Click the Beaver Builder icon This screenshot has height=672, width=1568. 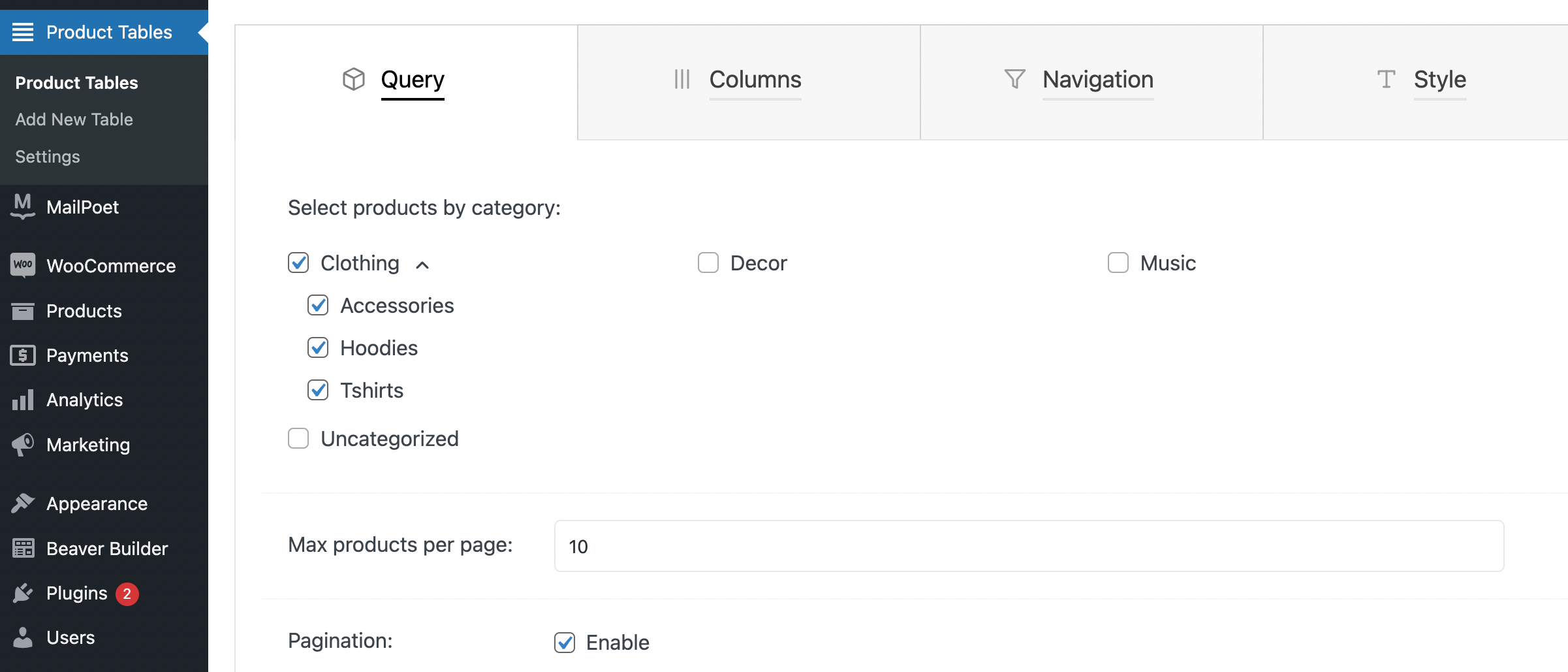(x=23, y=549)
